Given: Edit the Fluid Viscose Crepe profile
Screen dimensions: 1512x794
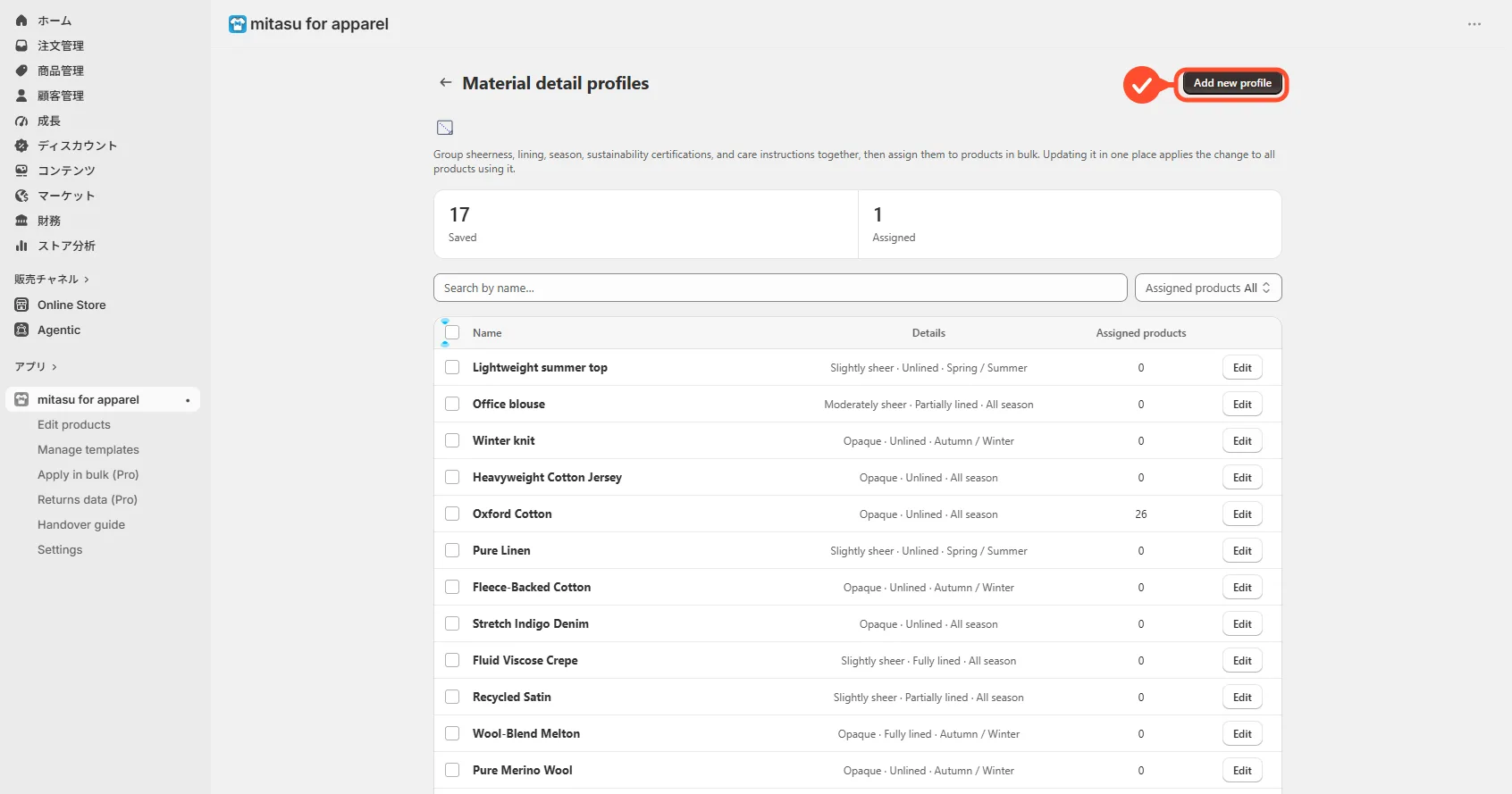Looking at the screenshot, I should click(1242, 660).
